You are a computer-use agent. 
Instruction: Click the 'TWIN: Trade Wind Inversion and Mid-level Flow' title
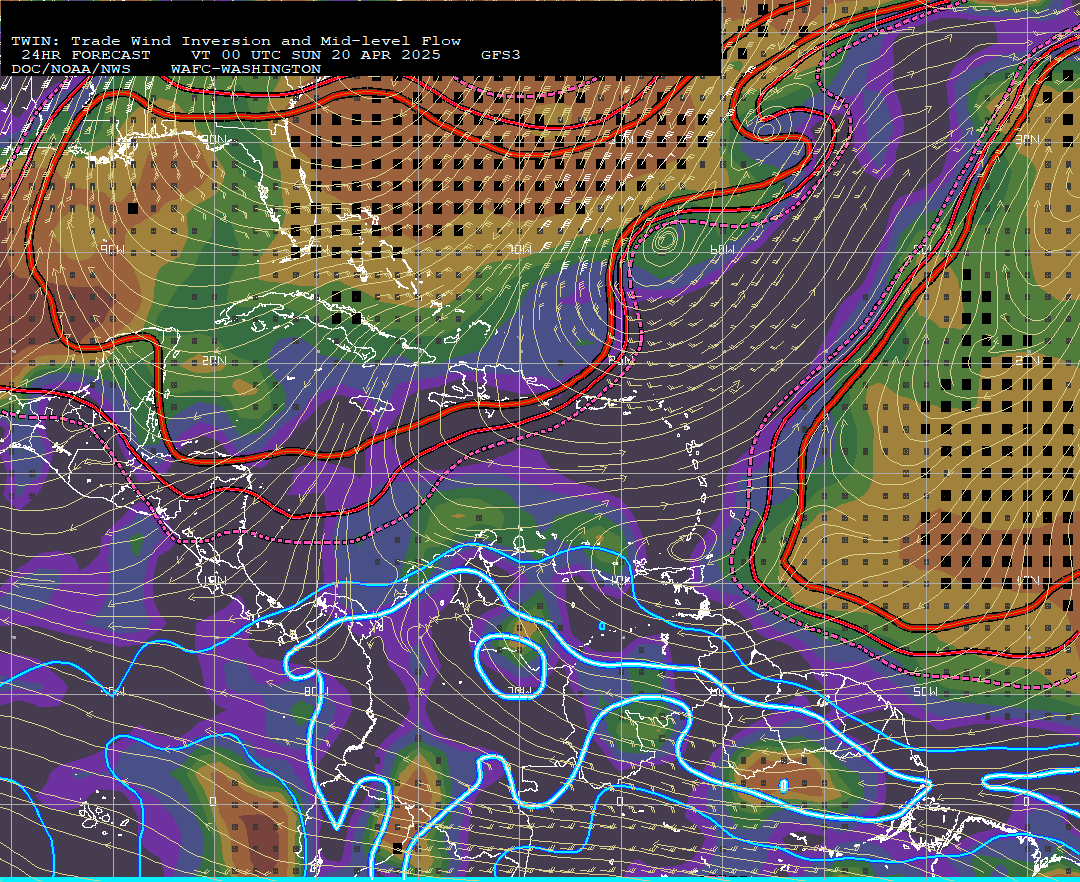click(236, 41)
